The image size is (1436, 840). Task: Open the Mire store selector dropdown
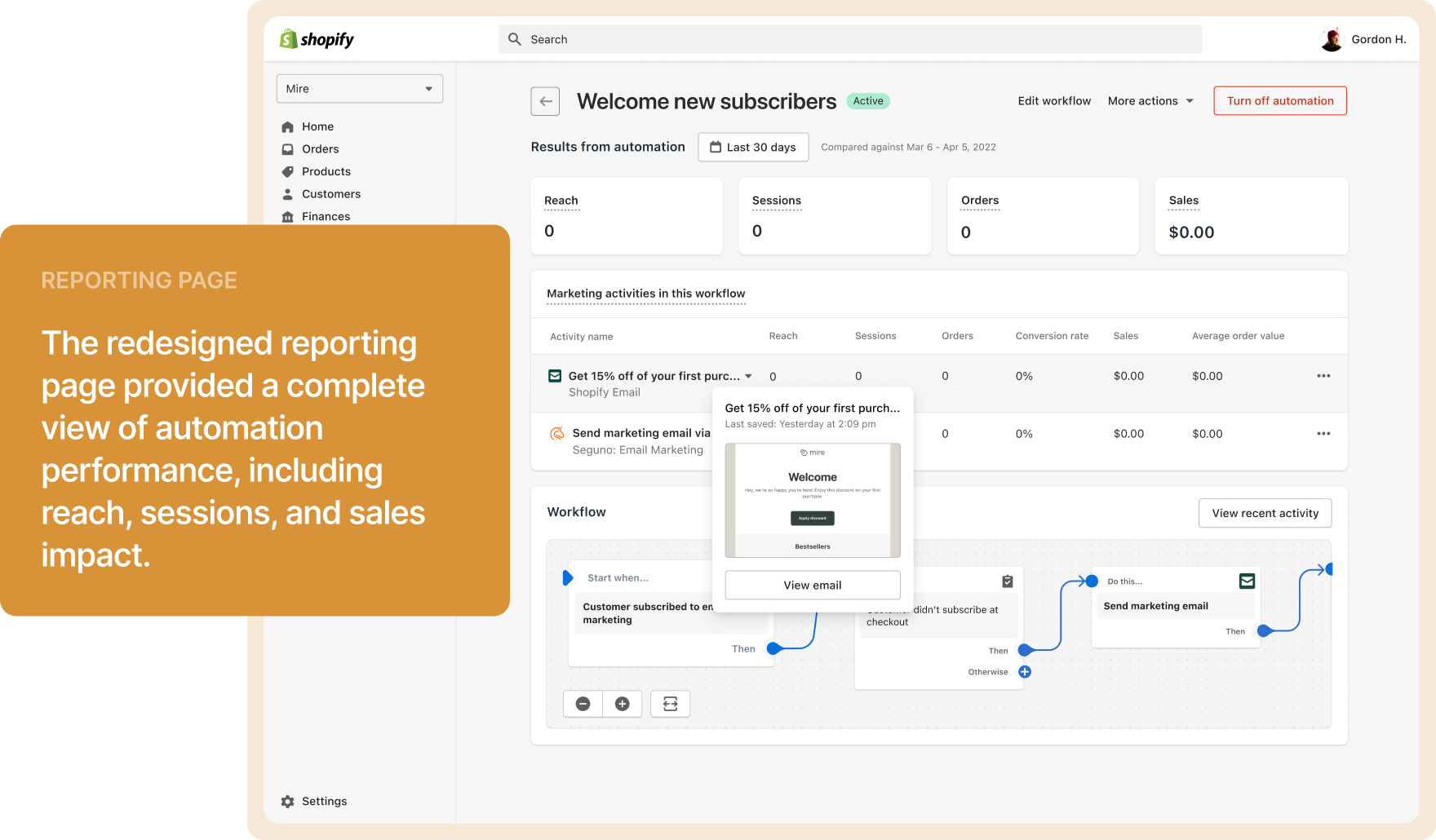(359, 89)
